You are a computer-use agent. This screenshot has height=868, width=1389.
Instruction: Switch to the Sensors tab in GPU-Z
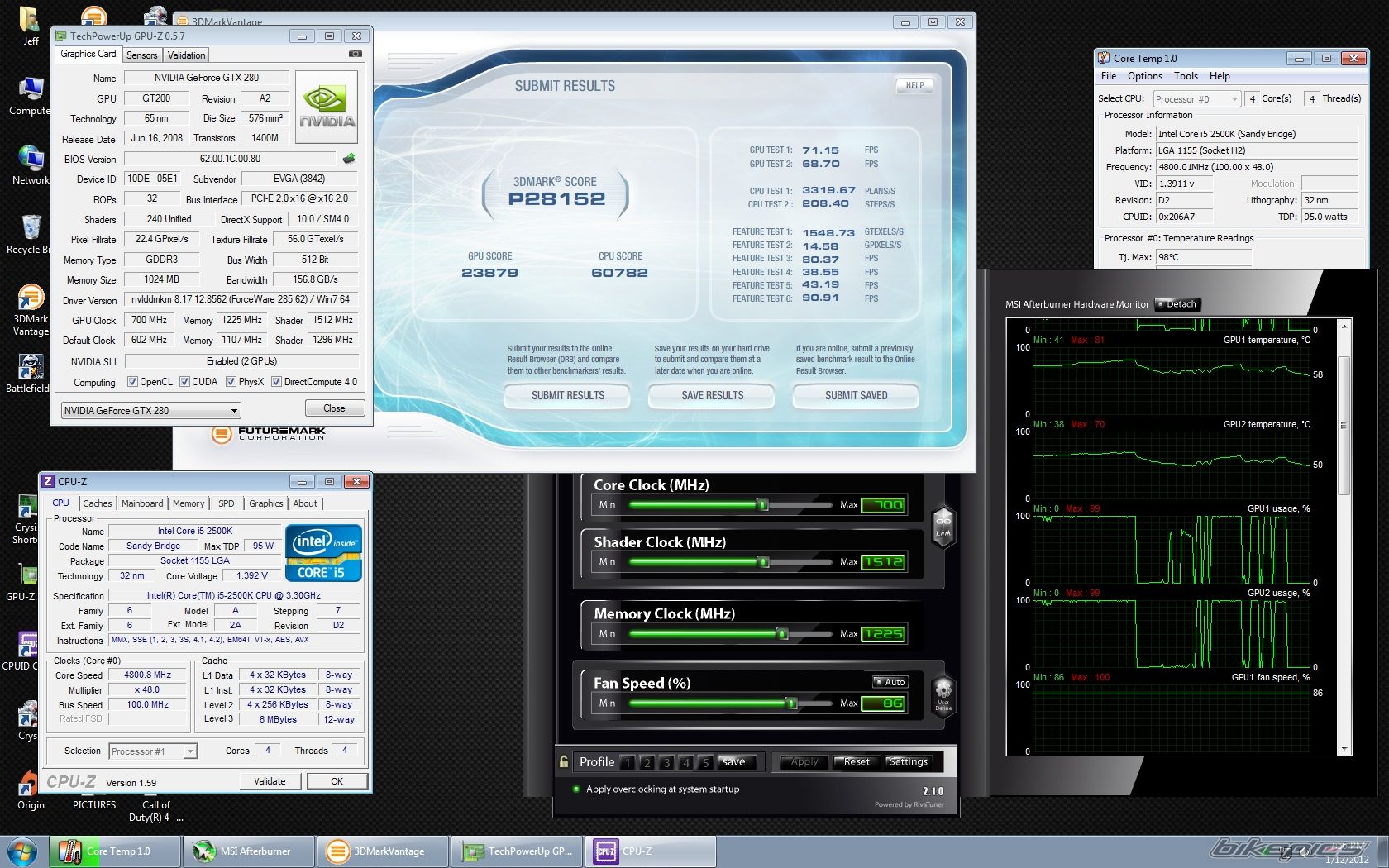[141, 55]
